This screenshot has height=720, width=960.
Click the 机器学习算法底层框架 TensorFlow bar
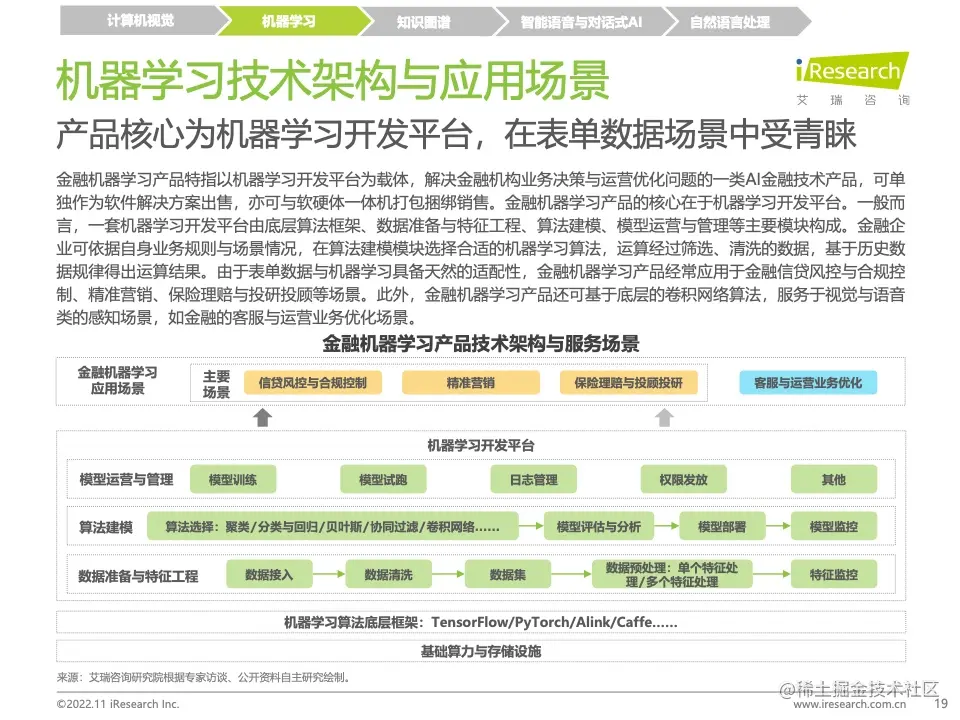pos(481,622)
